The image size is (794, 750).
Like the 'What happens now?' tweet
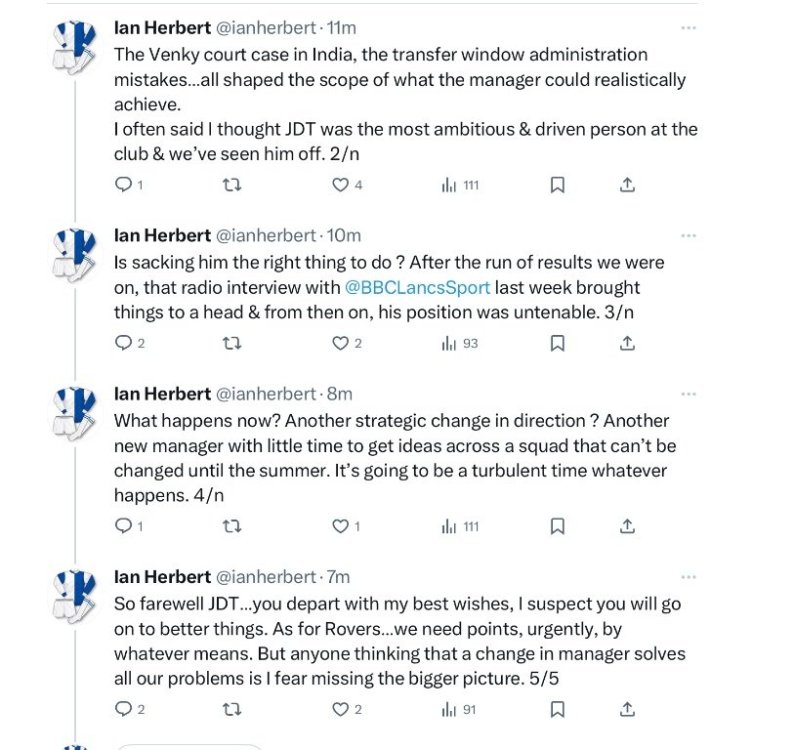coord(340,526)
